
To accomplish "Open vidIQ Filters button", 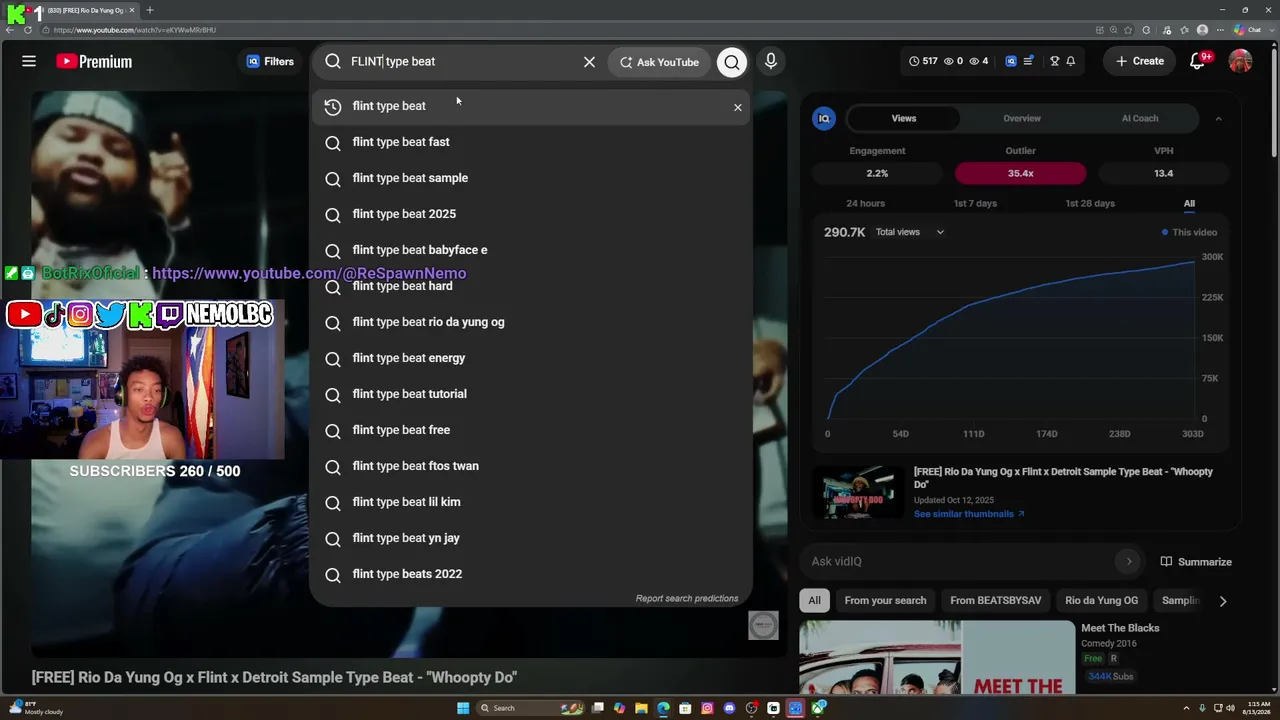I will click(x=270, y=61).
